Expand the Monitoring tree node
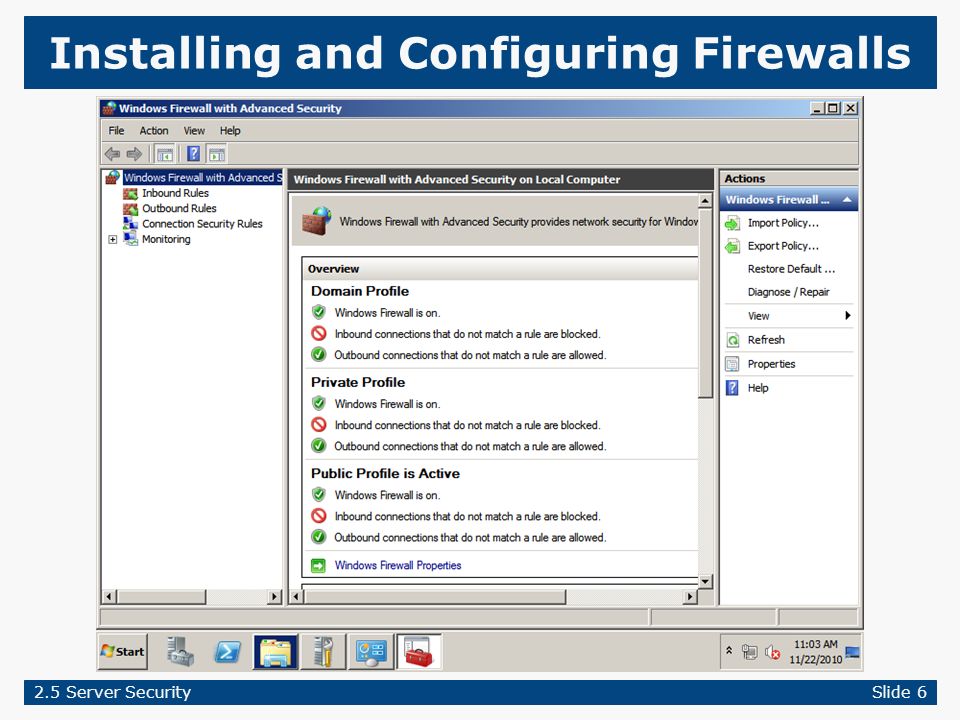Screen dimensions: 960x720 pos(113,239)
